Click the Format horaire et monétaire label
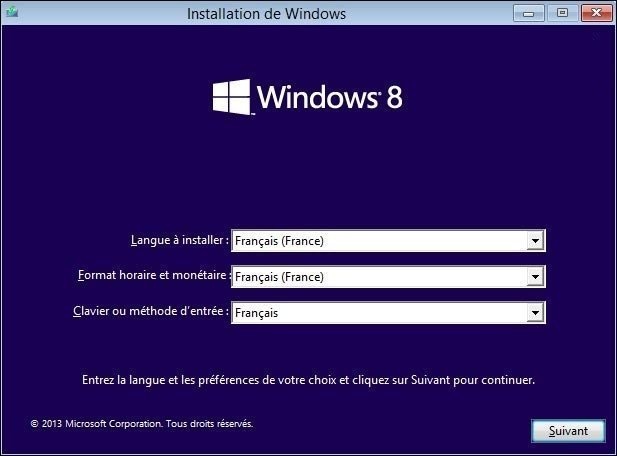Viewport: 617px width, 456px height. [154, 275]
